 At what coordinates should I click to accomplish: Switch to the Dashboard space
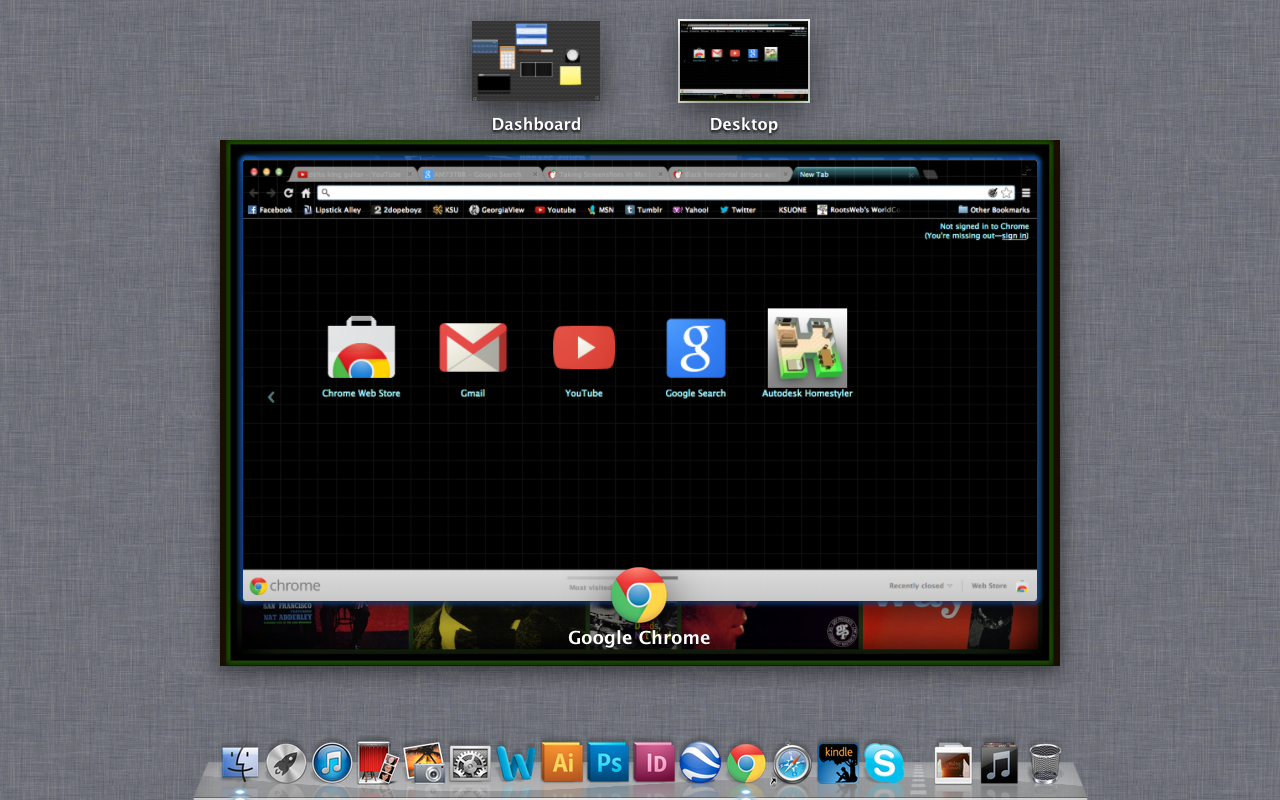click(x=536, y=61)
